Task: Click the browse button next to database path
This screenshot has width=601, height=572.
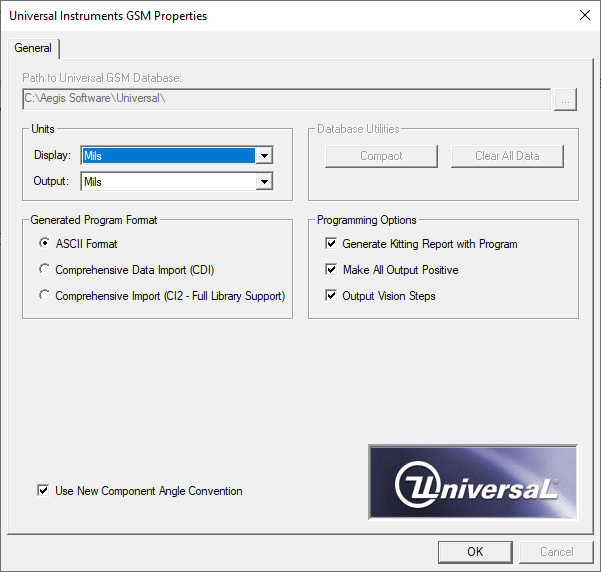Action: pos(566,99)
